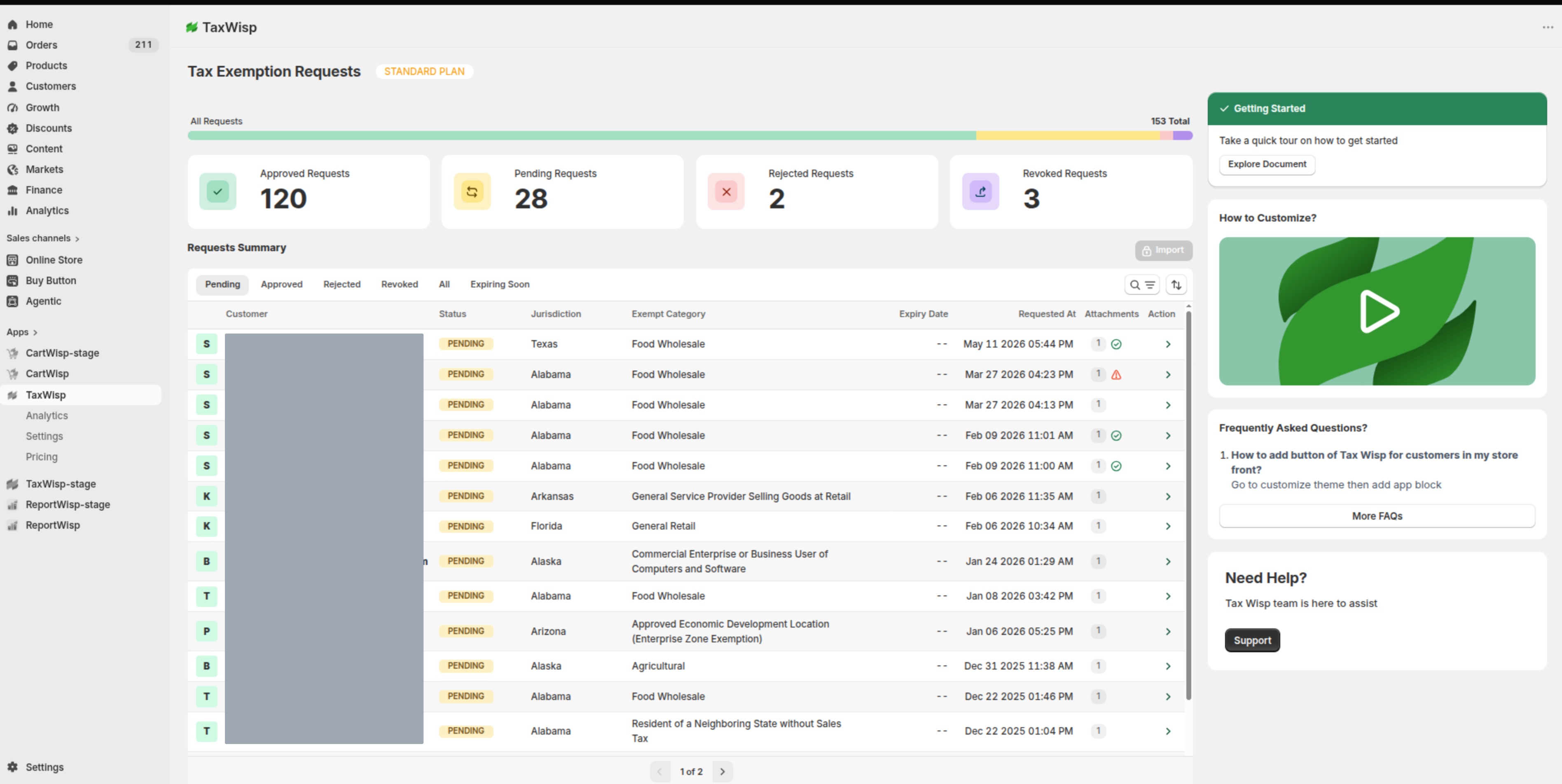Expand the Sales channels section
Image resolution: width=1562 pixels, height=784 pixels.
(x=43, y=238)
